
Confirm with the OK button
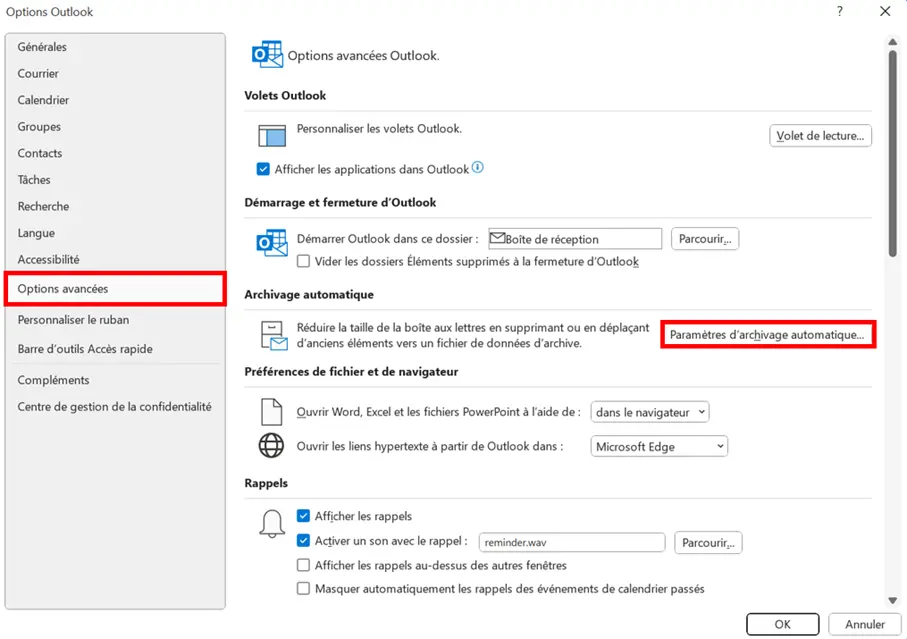782,624
